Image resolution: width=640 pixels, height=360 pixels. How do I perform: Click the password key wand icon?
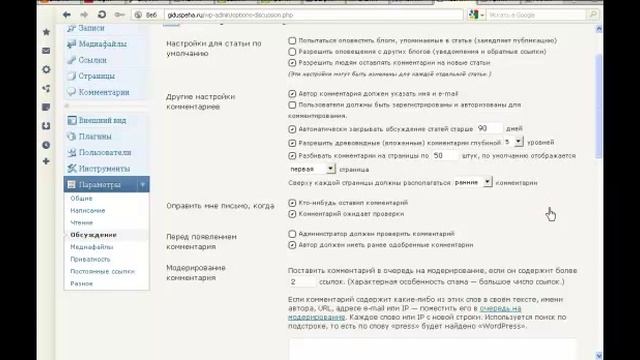pos(120,15)
